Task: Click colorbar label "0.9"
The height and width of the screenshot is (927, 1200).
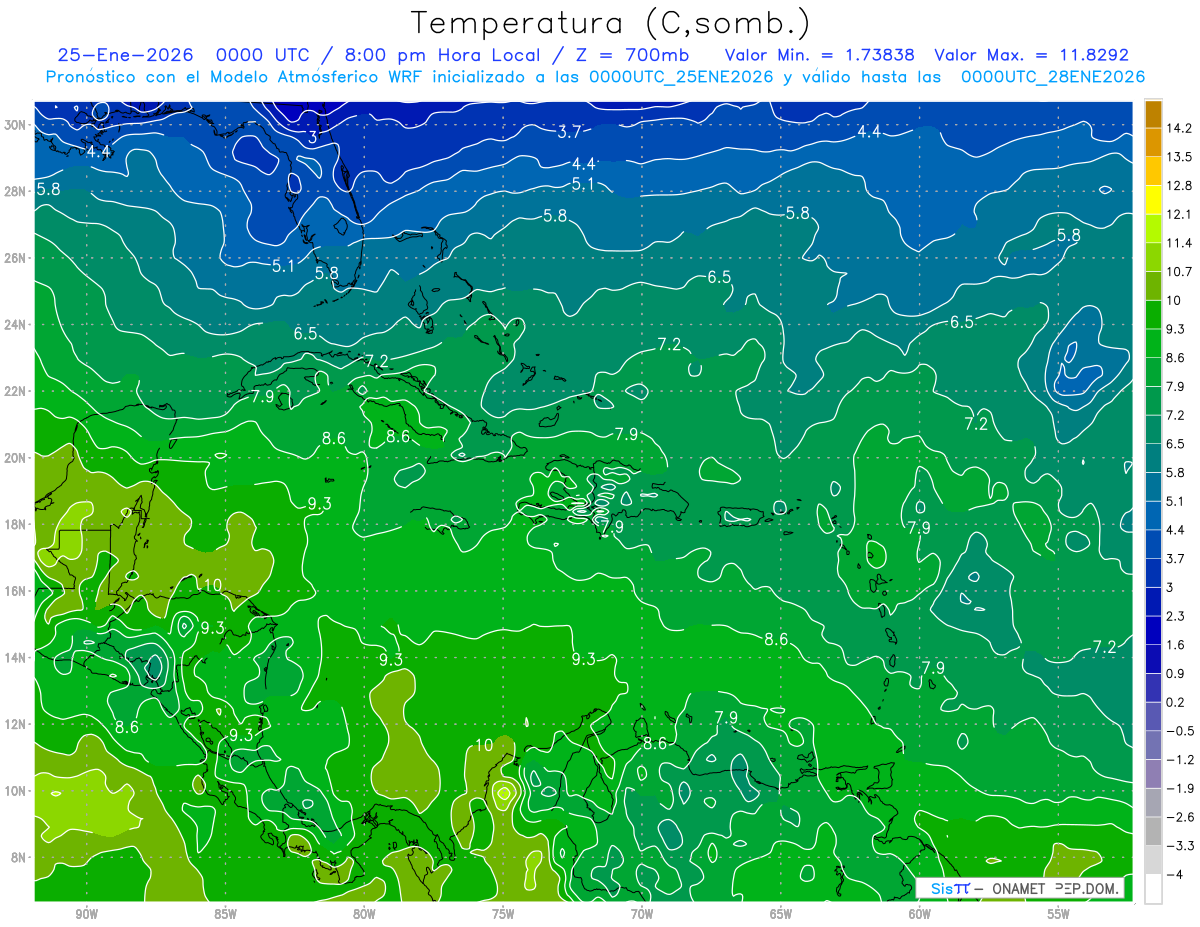Action: (x=1175, y=673)
